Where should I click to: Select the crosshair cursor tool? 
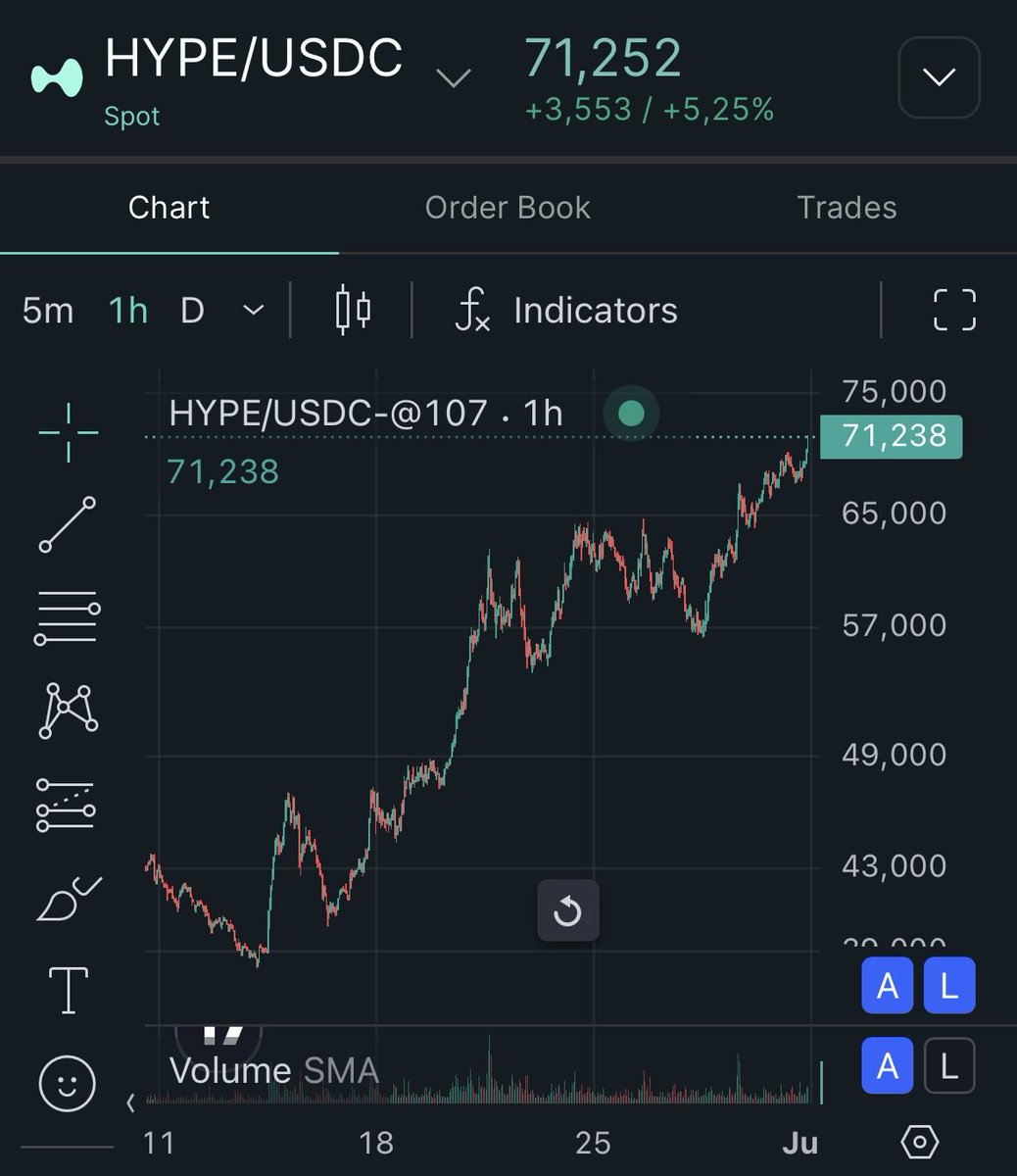pyautogui.click(x=68, y=432)
